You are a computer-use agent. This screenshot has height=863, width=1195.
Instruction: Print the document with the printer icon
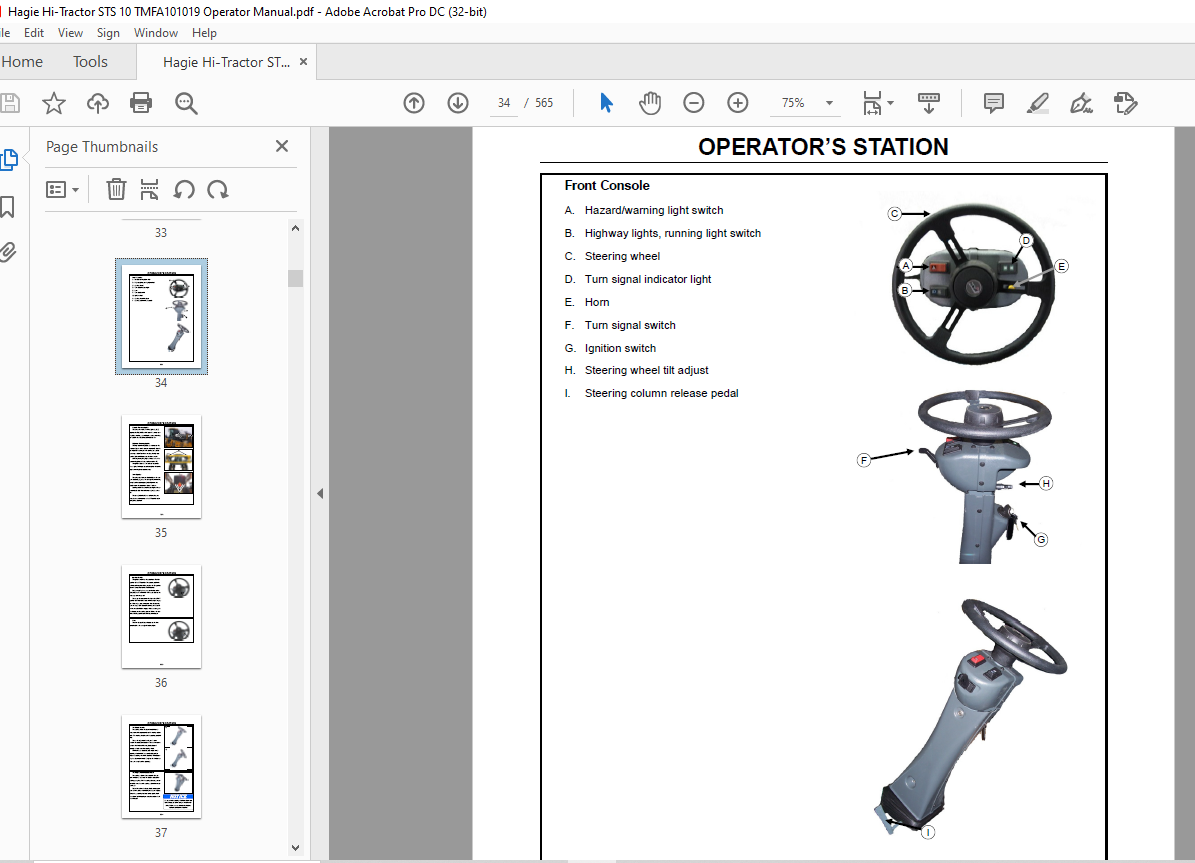point(141,103)
